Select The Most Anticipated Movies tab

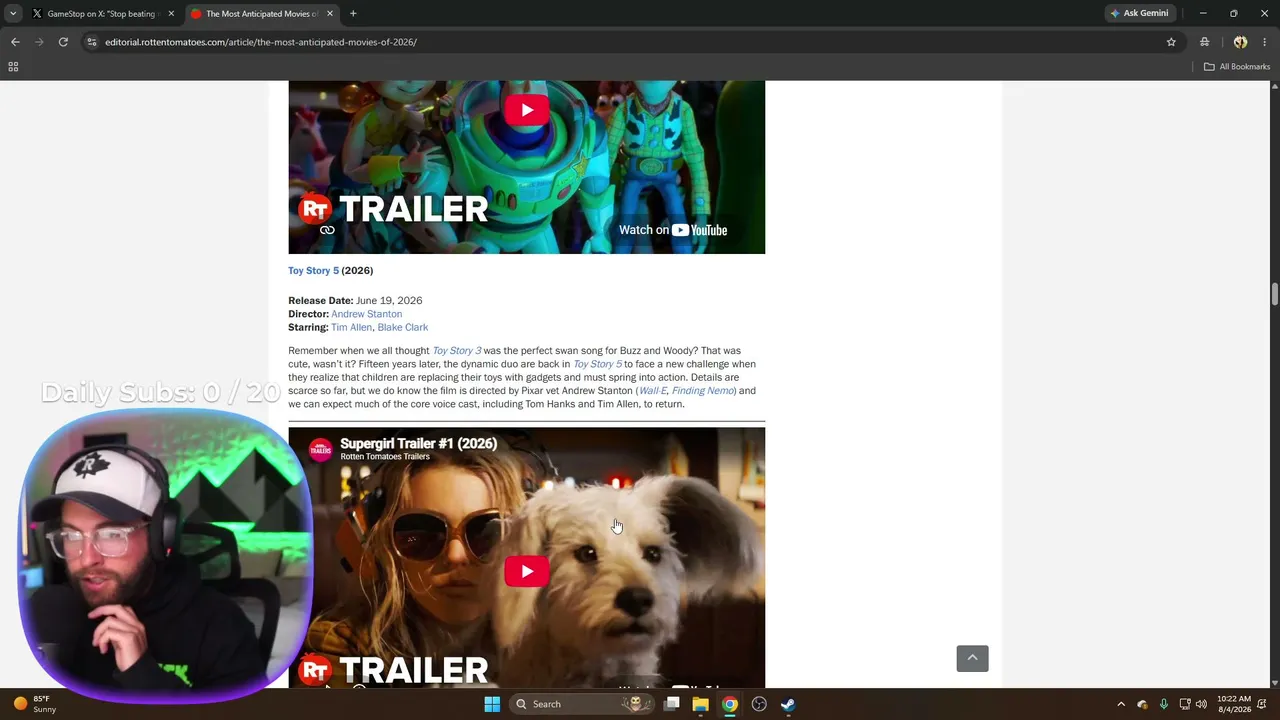click(262, 14)
